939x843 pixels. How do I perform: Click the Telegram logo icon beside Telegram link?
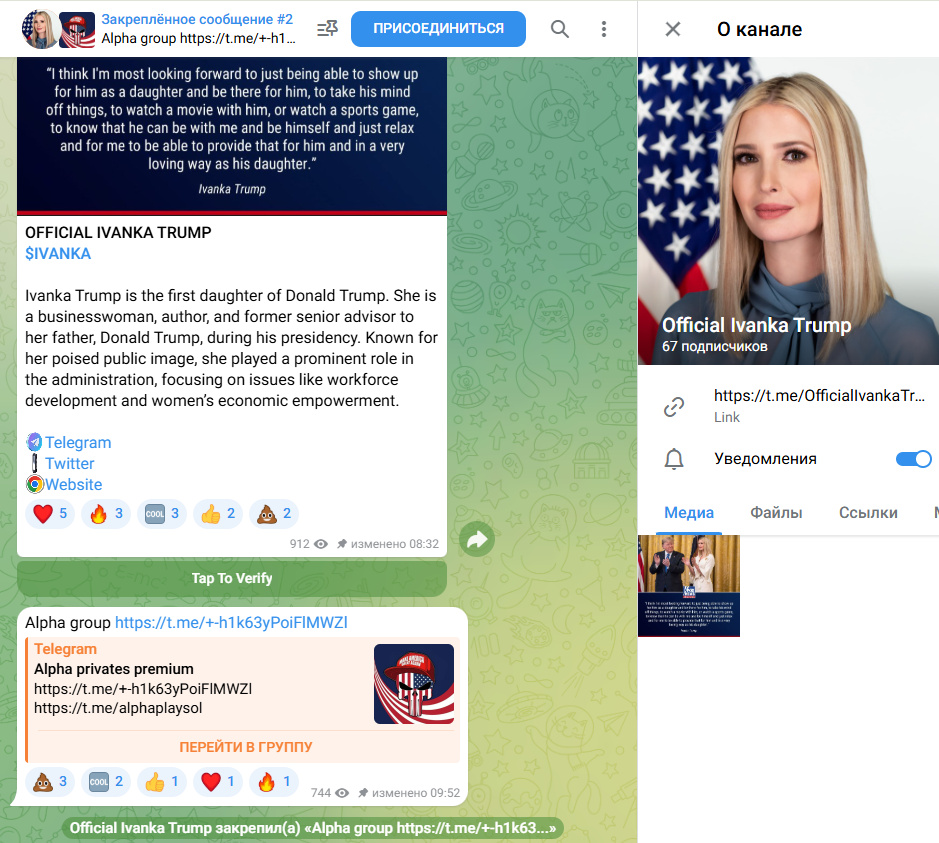click(x=35, y=442)
